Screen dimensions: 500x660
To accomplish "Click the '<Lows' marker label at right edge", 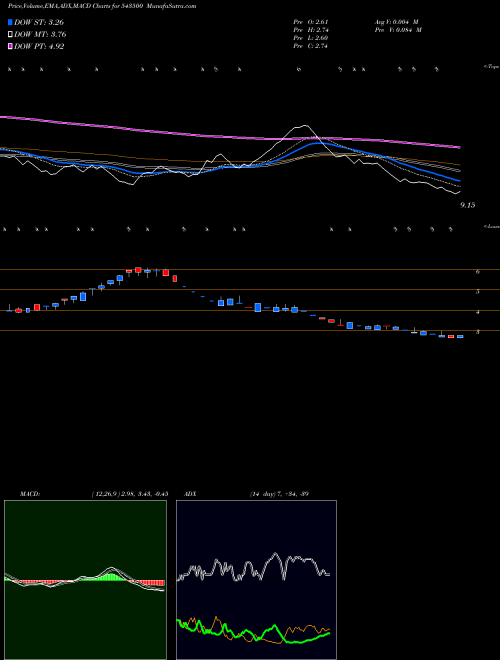I will click(492, 226).
